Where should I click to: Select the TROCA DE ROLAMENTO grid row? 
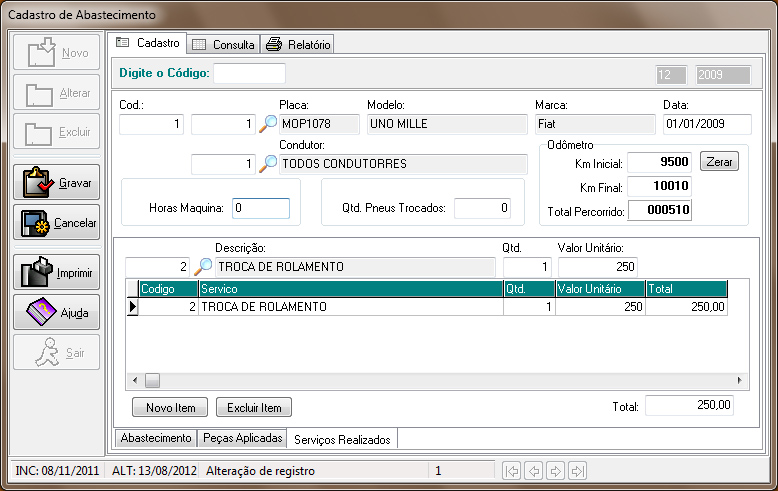pos(320,307)
